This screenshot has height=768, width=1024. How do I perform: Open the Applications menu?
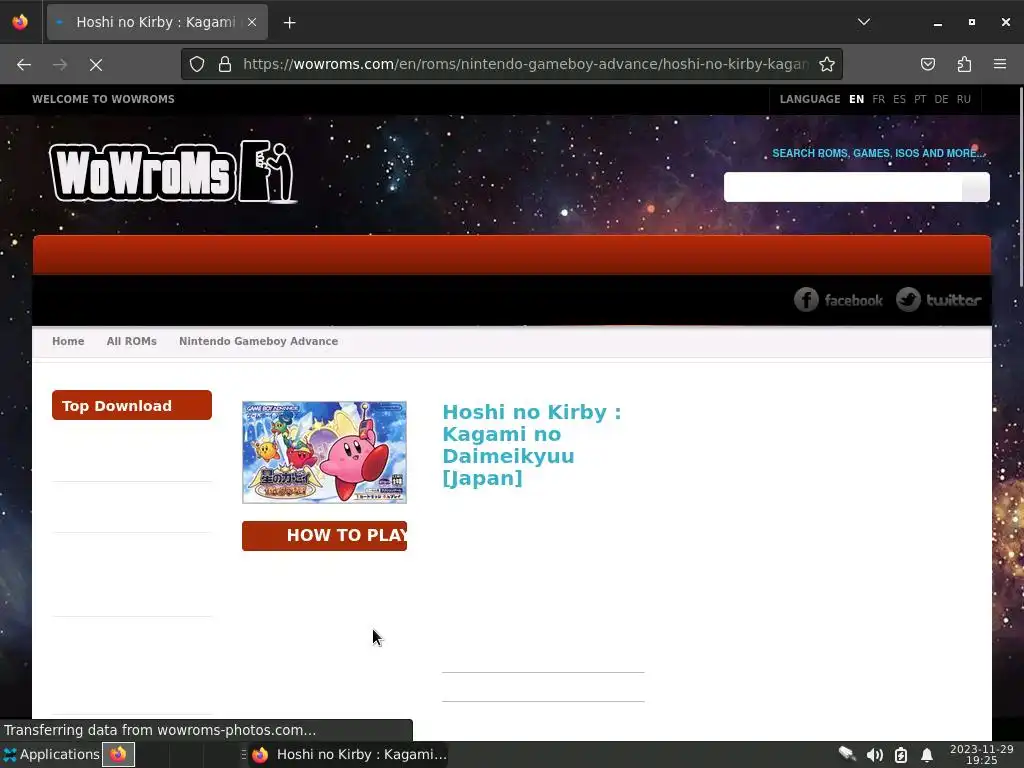click(x=51, y=754)
